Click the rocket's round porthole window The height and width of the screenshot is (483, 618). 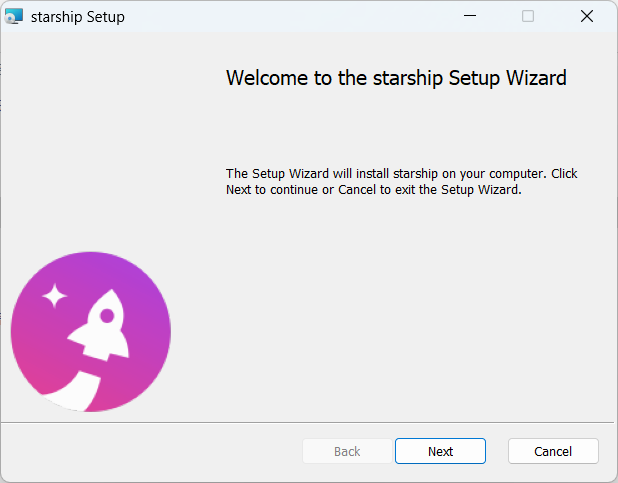(107, 315)
